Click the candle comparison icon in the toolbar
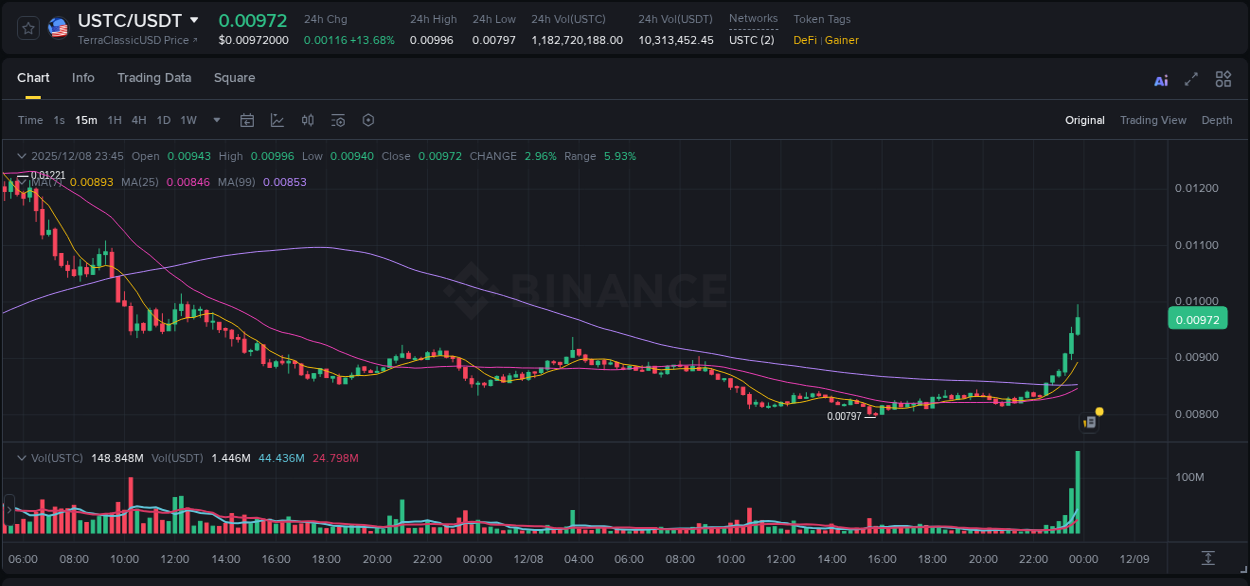Viewport: 1250px width, 586px height. pos(308,120)
